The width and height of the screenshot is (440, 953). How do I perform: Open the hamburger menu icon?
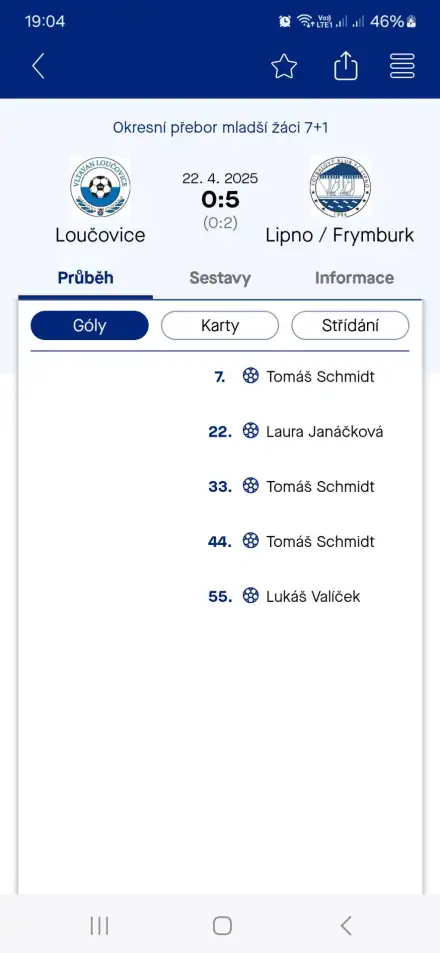pyautogui.click(x=402, y=66)
